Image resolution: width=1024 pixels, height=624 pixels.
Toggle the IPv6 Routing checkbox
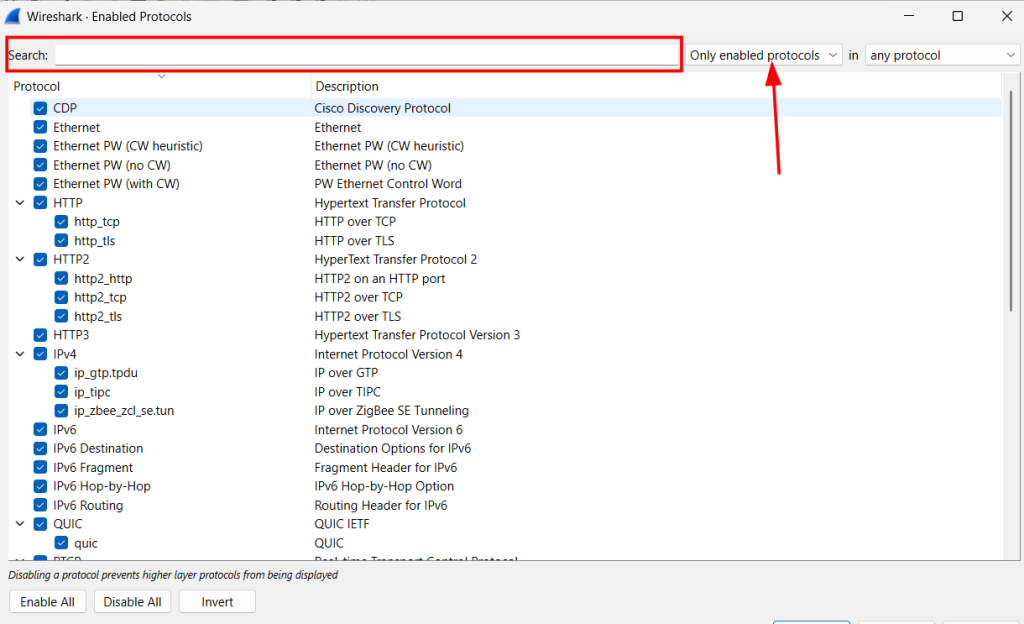click(x=40, y=505)
